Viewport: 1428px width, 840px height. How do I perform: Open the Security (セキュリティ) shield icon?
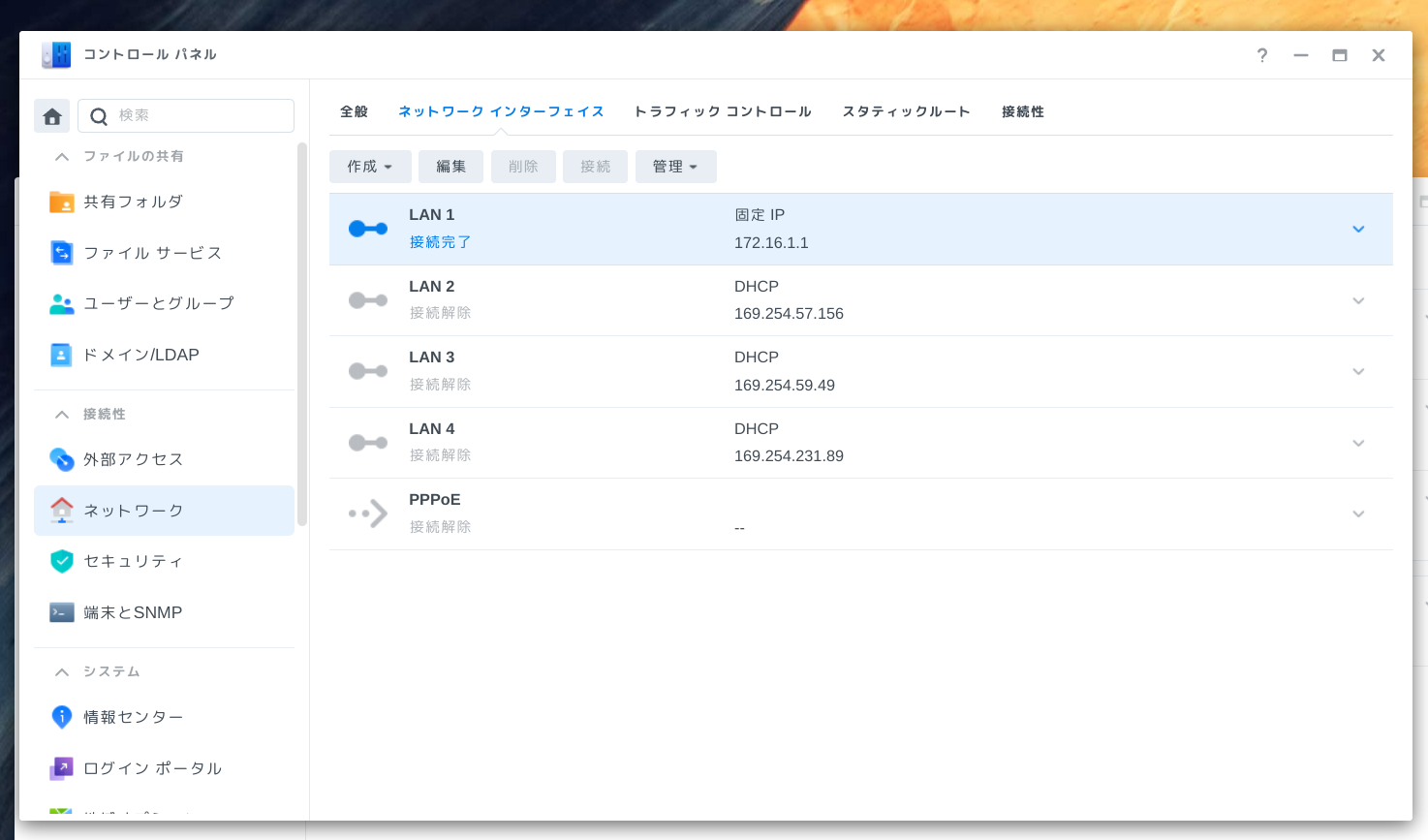(62, 561)
